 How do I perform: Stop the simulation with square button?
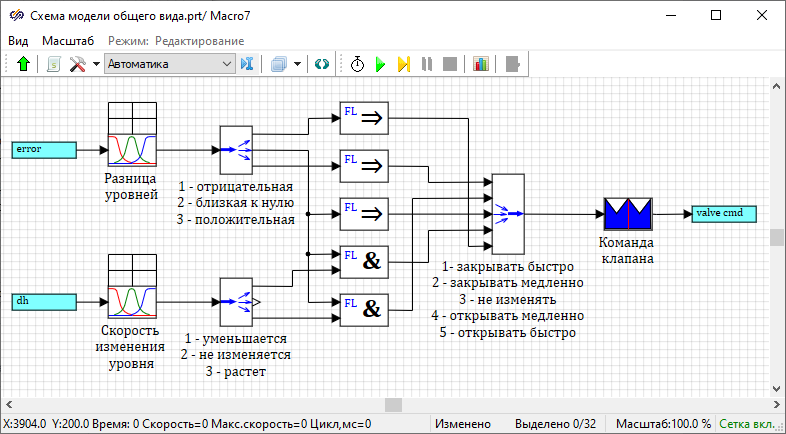pos(450,64)
